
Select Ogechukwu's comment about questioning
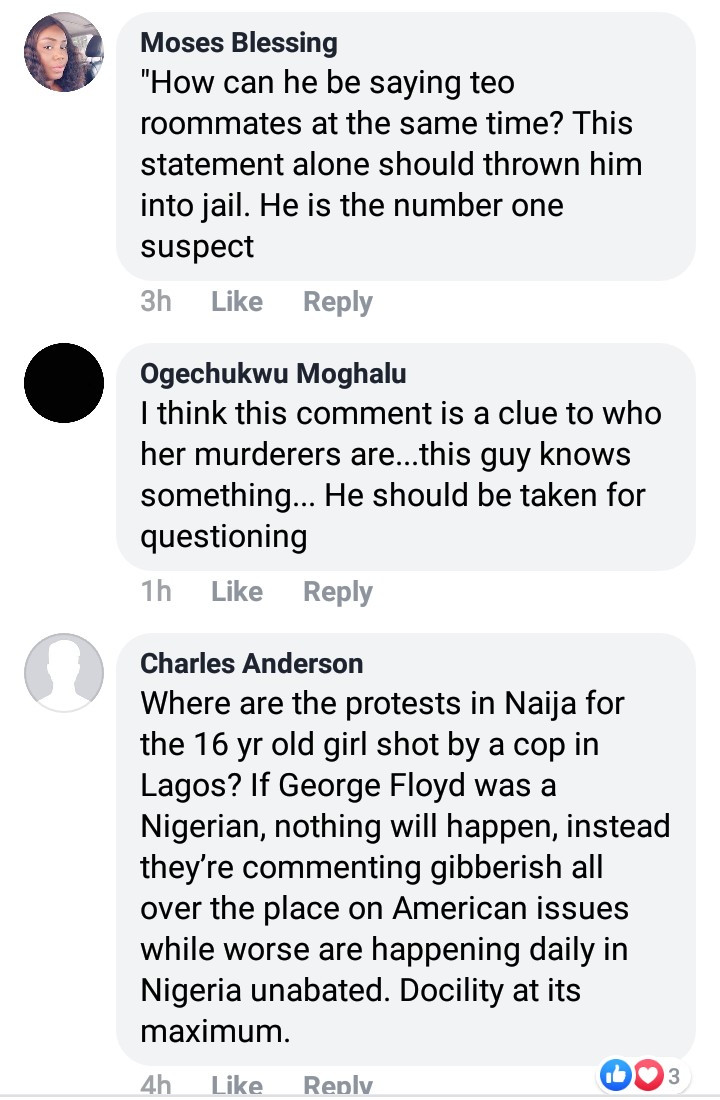[400, 475]
